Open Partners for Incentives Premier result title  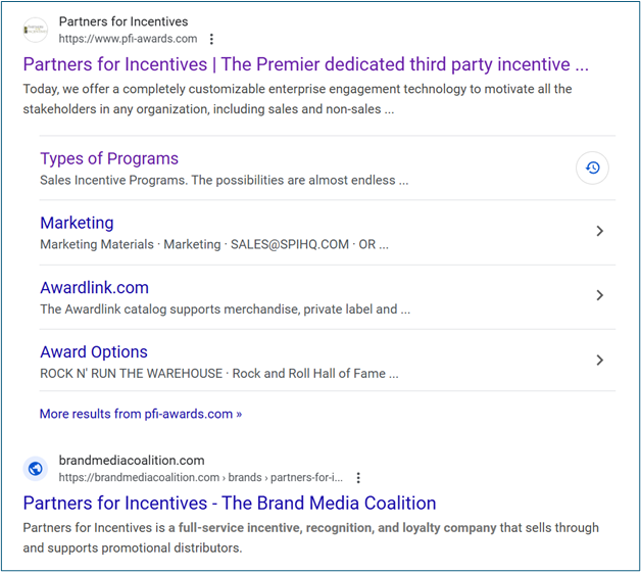click(x=305, y=64)
